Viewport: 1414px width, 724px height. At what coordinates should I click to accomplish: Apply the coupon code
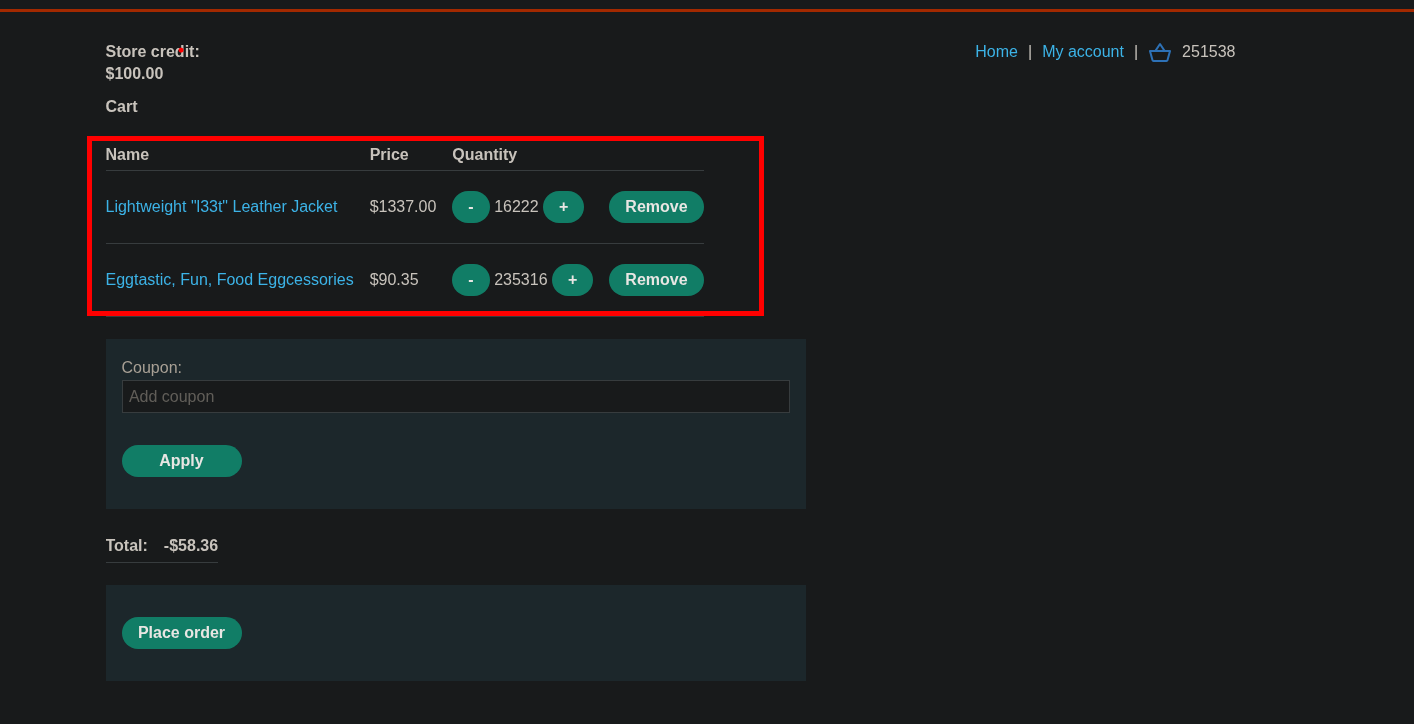181,461
